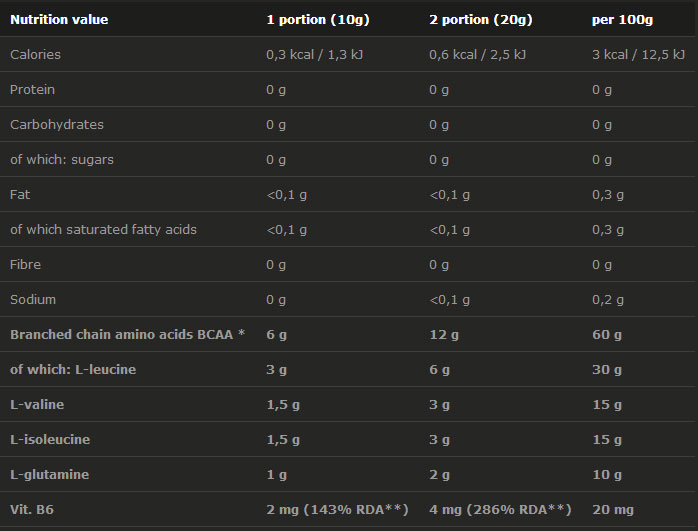Viewport: 698px width, 531px height.
Task: Select the '1 portion (10g)' column header
Action: (315, 19)
